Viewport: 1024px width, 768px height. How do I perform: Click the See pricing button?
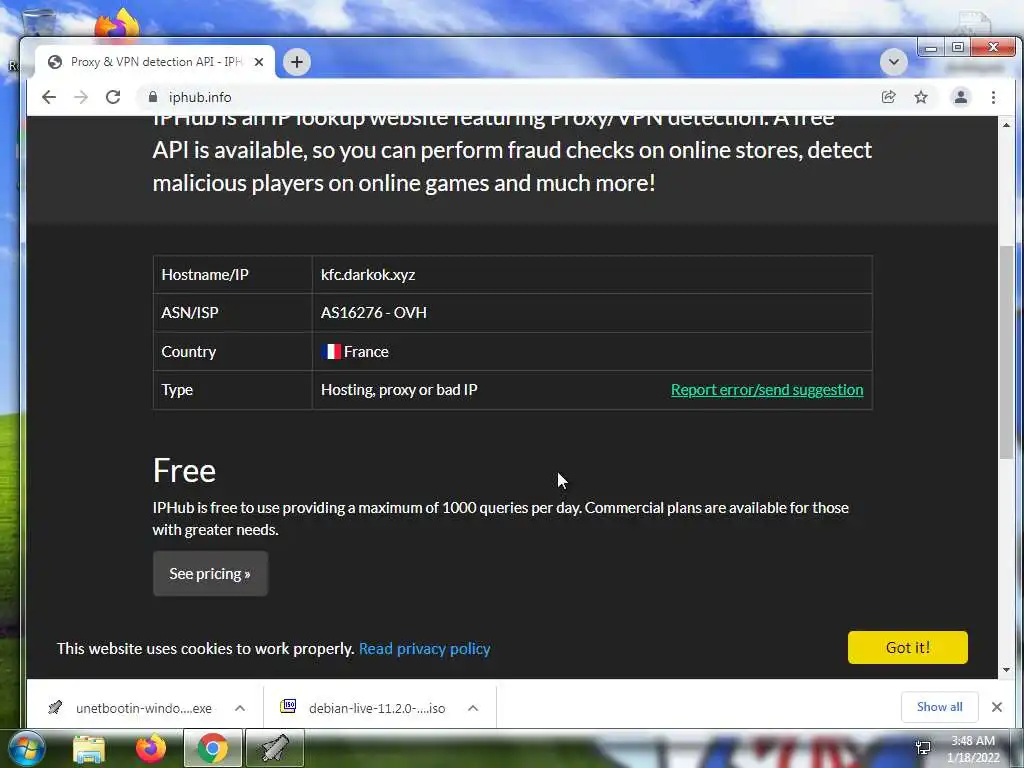(x=210, y=573)
